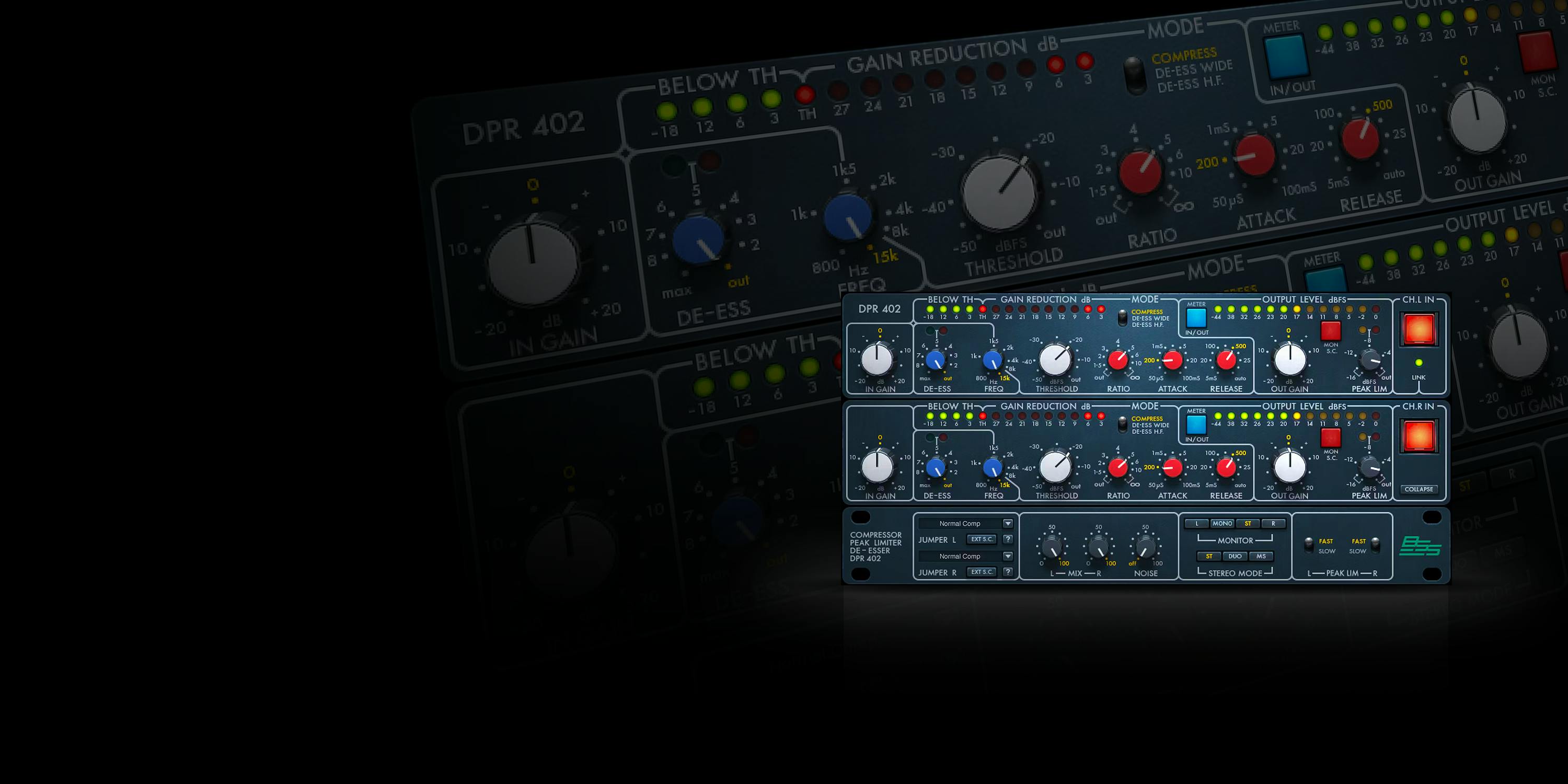The image size is (1568, 784).
Task: Click Jumper L help question mark
Action: (x=1007, y=539)
